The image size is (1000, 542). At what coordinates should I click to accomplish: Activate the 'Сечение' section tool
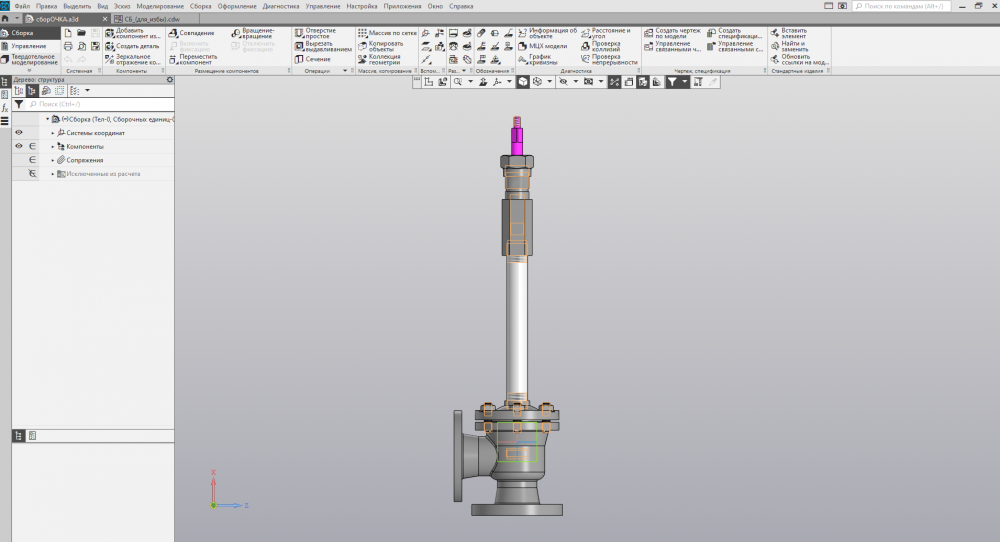[313, 59]
